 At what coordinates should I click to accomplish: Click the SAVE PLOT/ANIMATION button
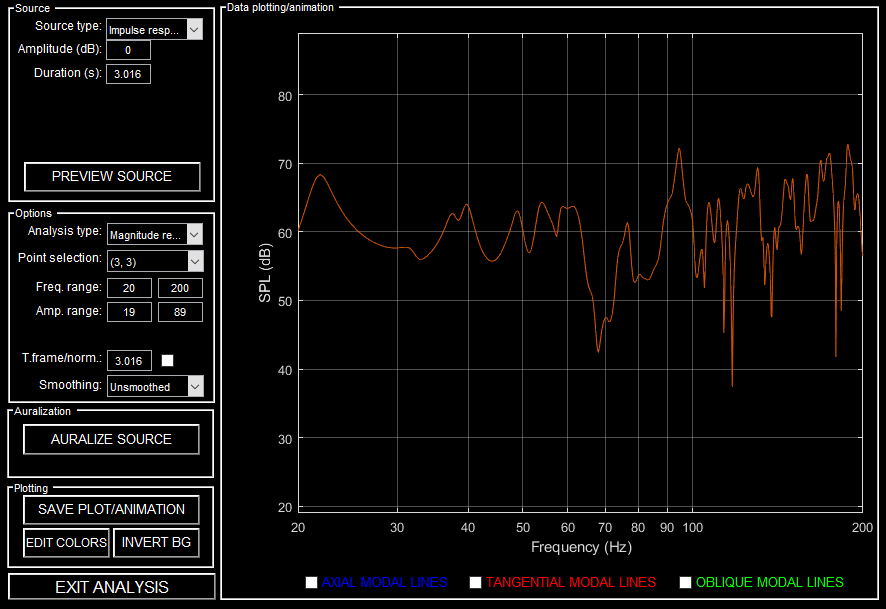point(111,510)
